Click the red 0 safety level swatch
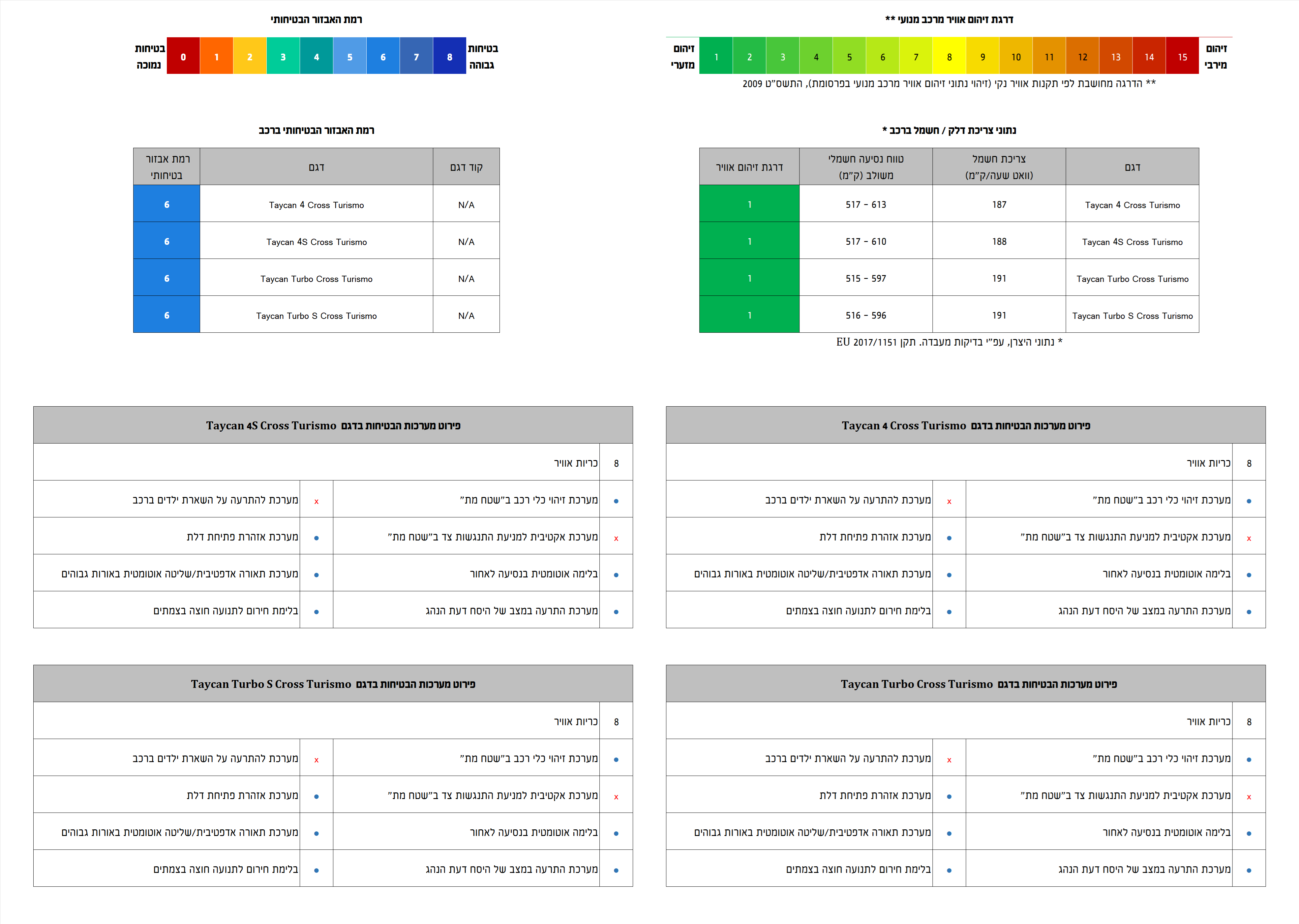The image size is (1299, 924). tap(183, 56)
